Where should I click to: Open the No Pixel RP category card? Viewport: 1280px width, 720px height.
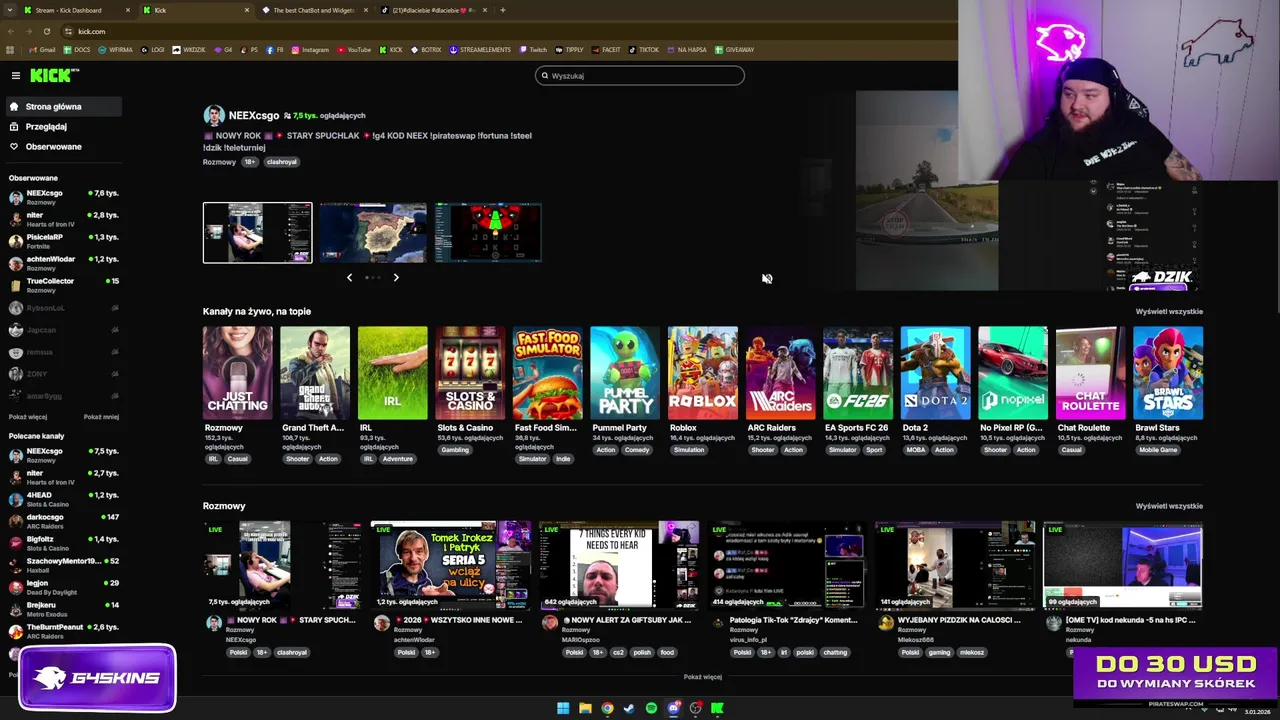click(x=1013, y=373)
